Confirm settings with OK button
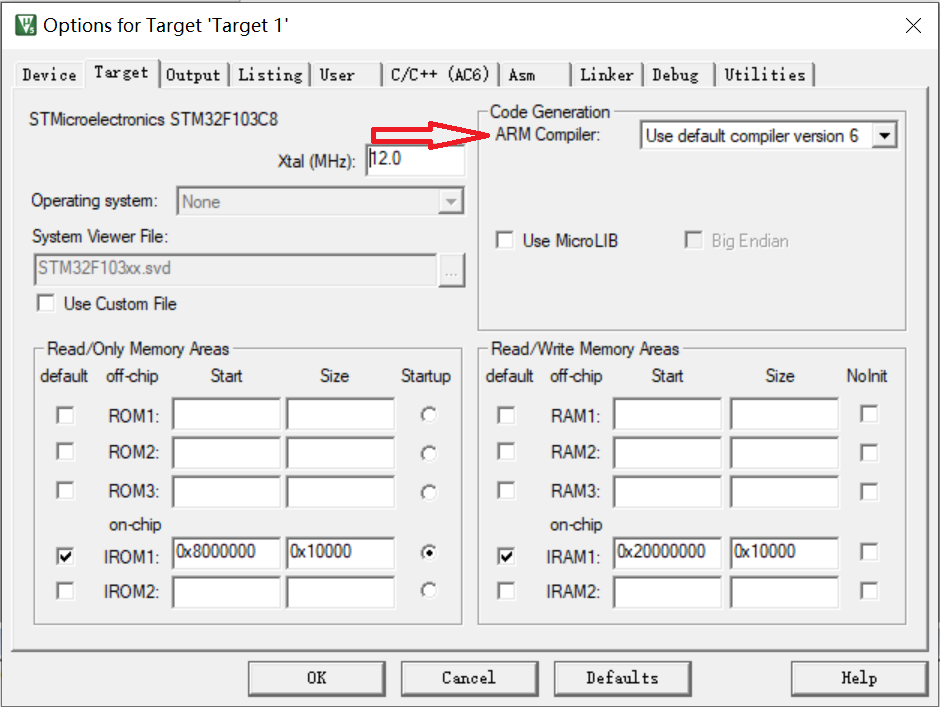This screenshot has width=940, height=707. (x=317, y=678)
